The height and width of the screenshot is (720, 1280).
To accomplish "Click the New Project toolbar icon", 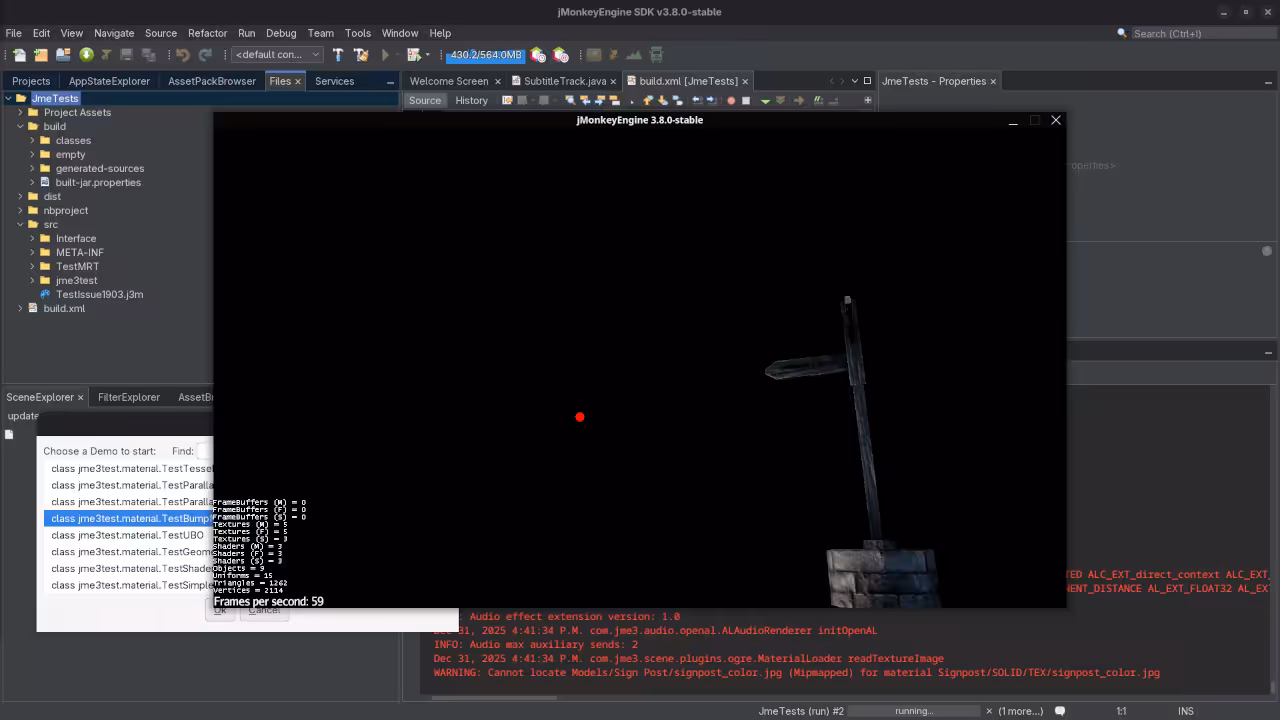I will [41, 55].
